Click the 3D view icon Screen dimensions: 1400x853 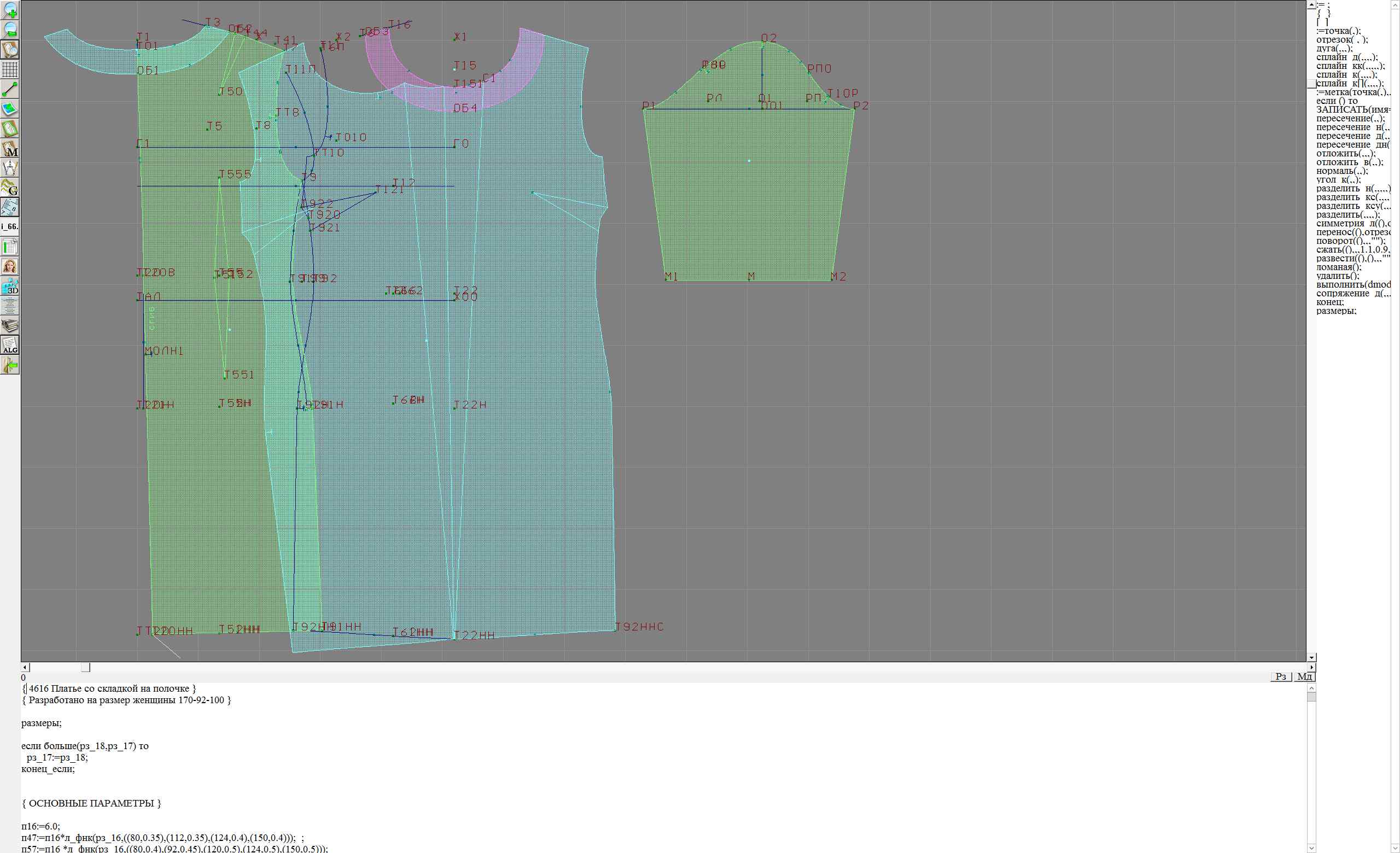point(10,286)
